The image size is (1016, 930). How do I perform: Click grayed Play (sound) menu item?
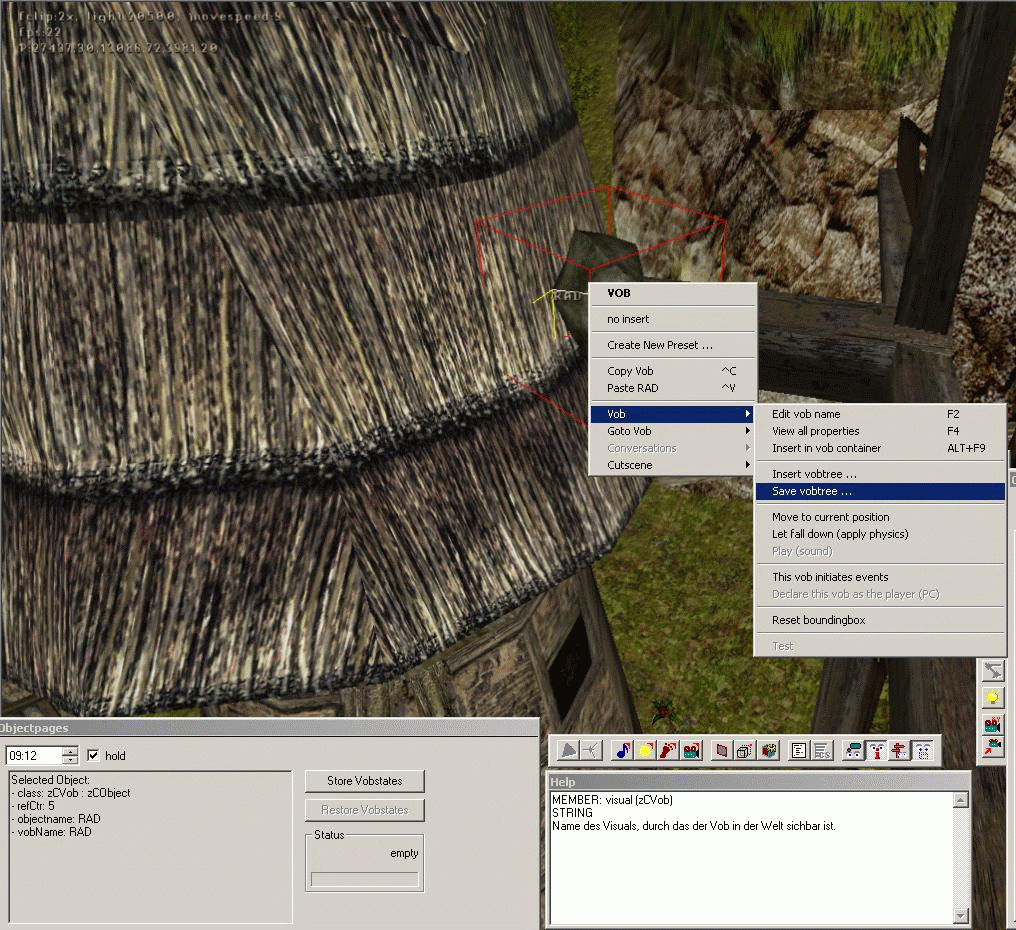(x=880, y=551)
